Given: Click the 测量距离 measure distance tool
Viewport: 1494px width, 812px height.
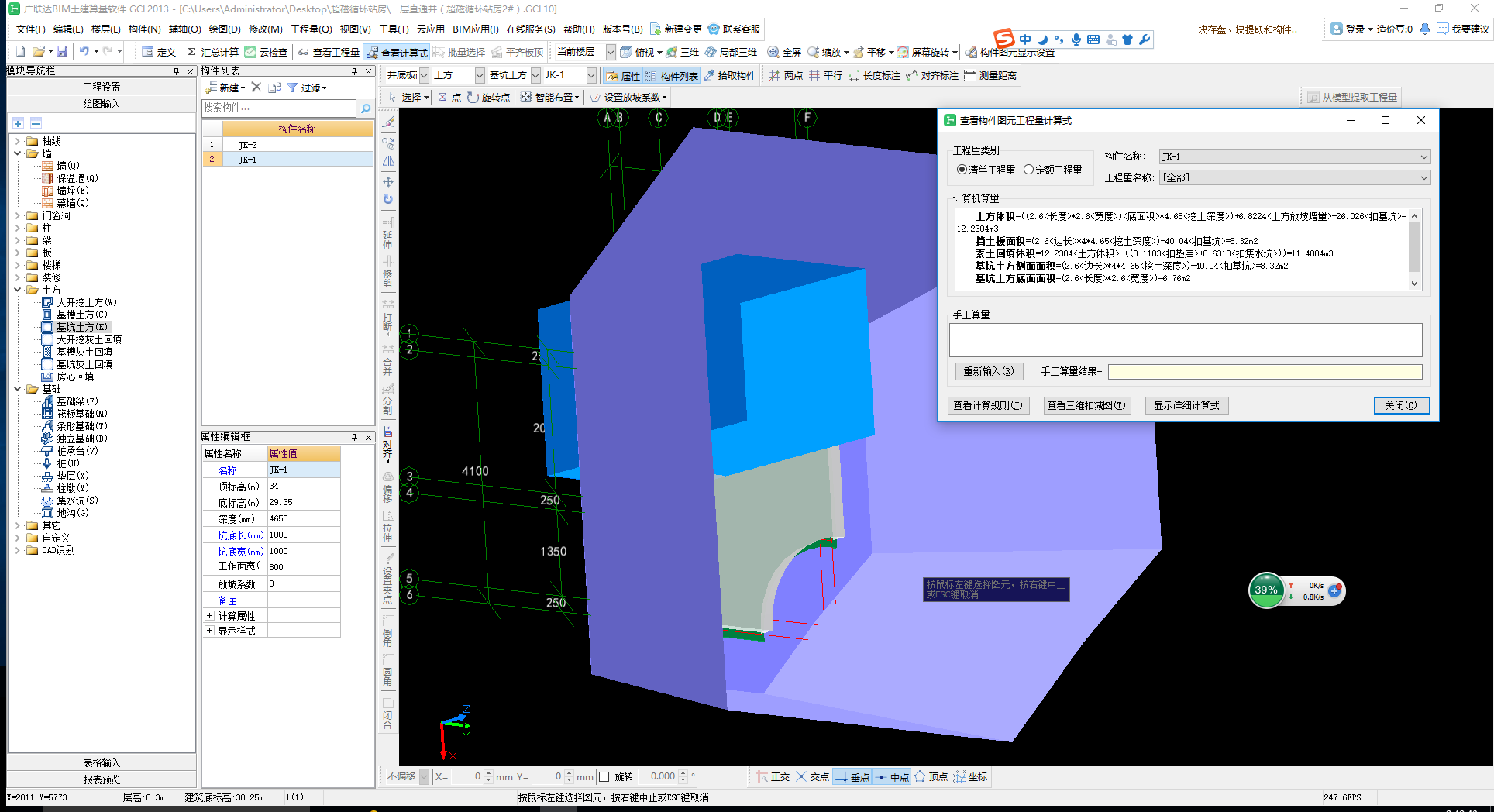Looking at the screenshot, I should (x=991, y=75).
